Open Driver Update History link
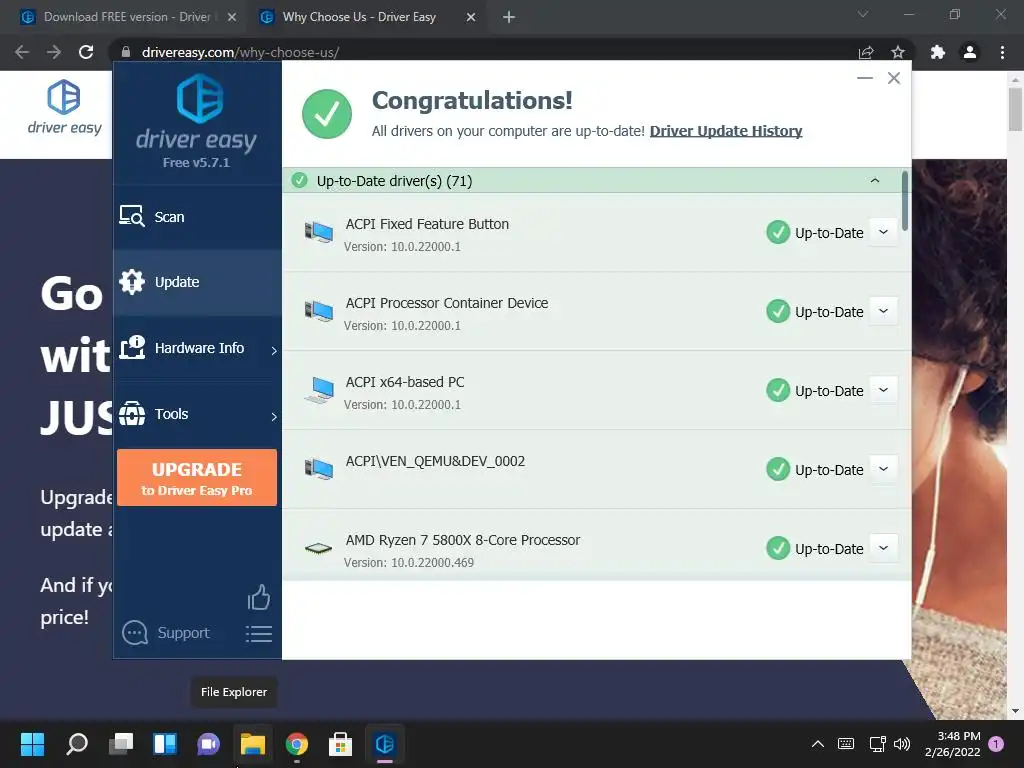This screenshot has height=768, width=1024. (726, 131)
